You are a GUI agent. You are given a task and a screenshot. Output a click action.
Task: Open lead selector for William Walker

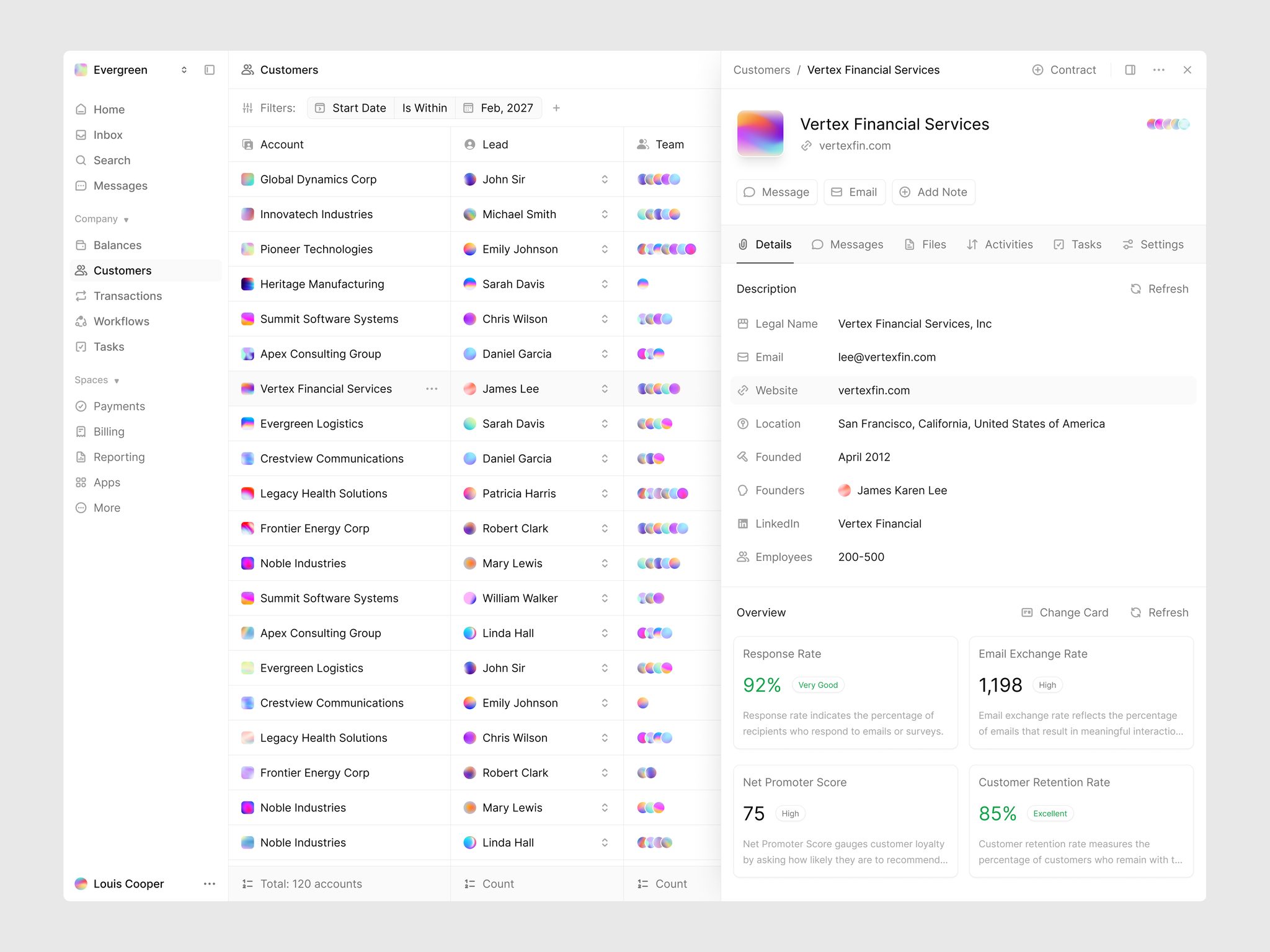click(605, 599)
